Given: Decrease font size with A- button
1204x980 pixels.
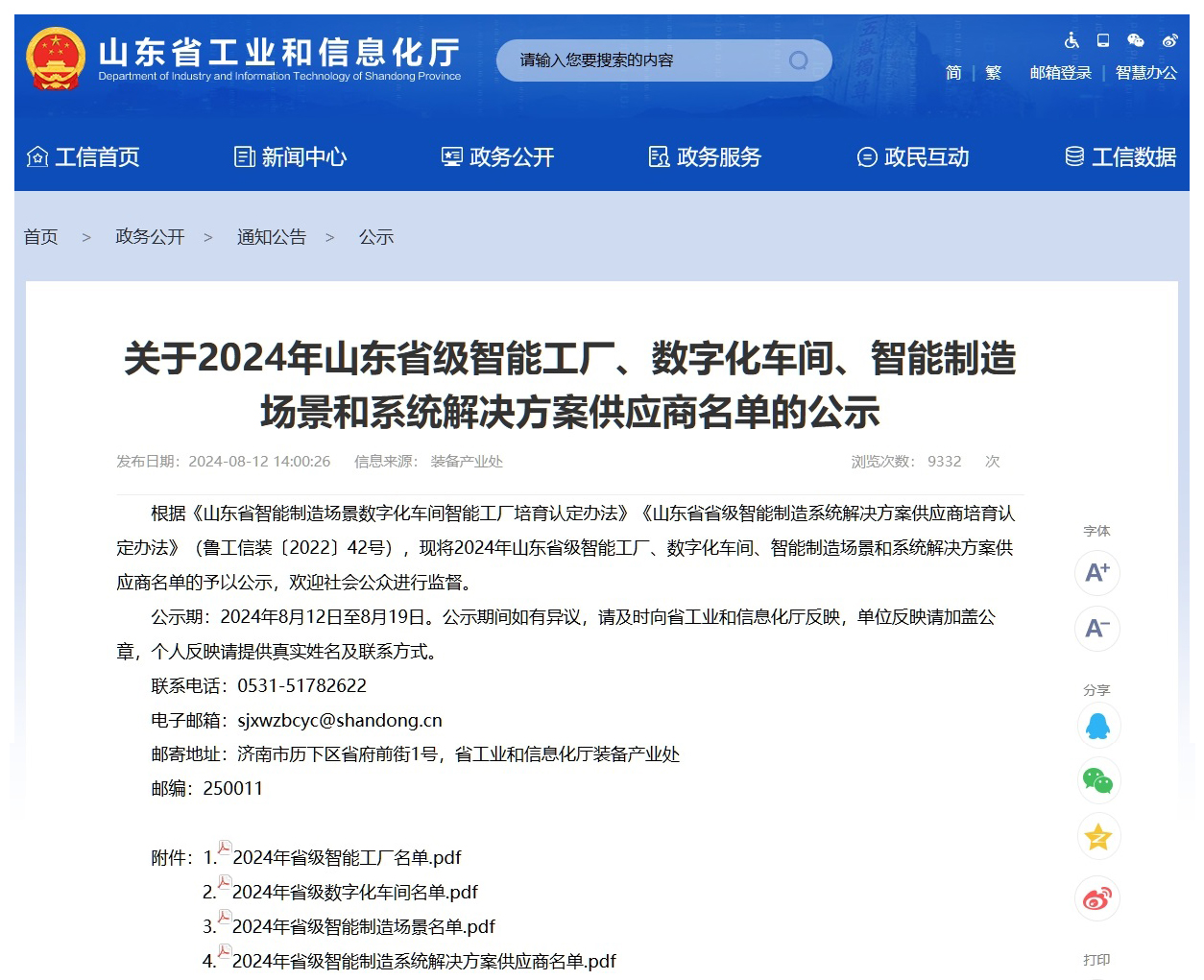Looking at the screenshot, I should (x=1097, y=629).
